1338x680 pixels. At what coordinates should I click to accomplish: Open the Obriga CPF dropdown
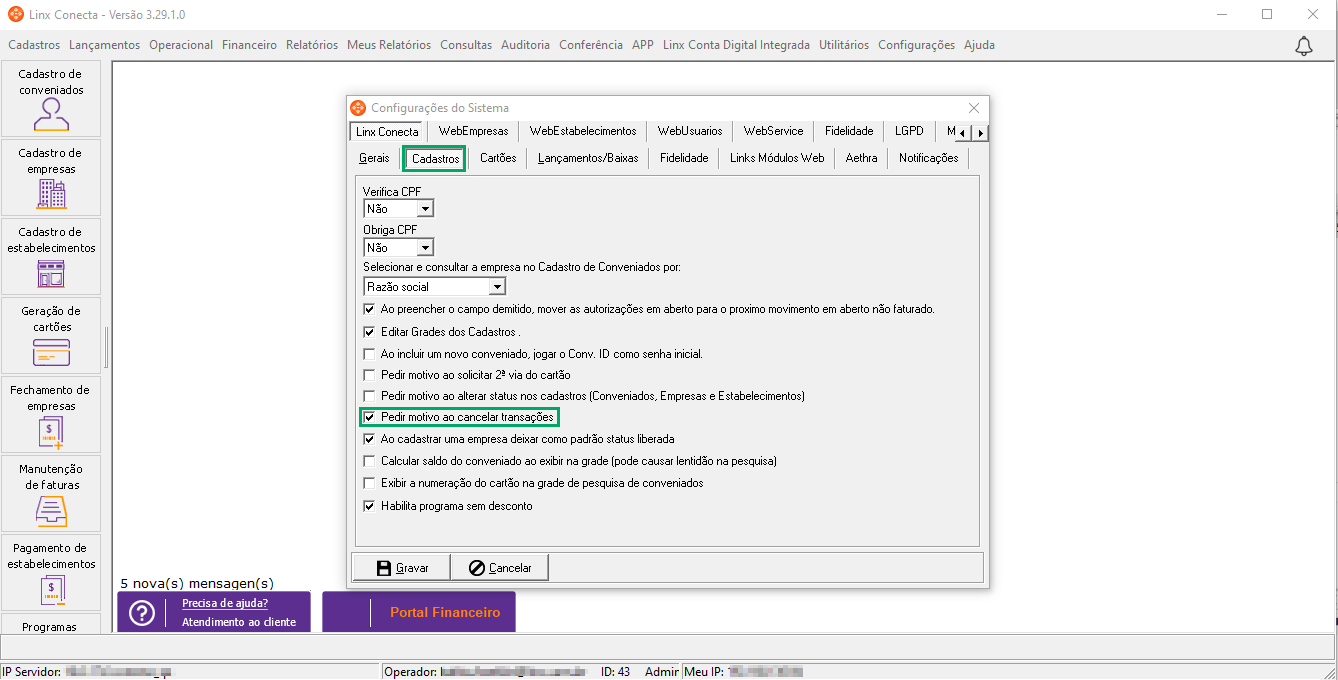[x=425, y=248]
